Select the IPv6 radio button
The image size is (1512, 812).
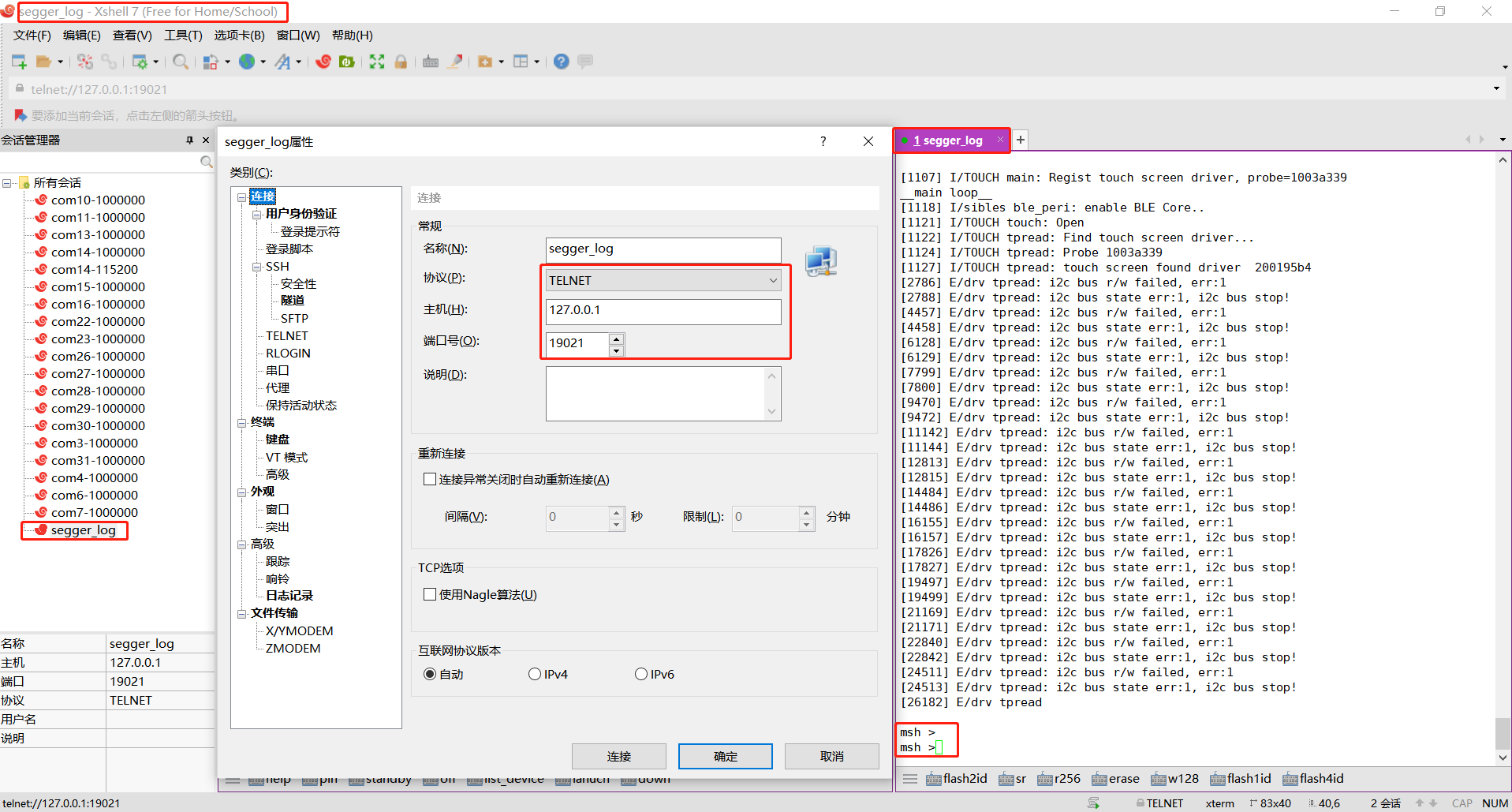tap(641, 674)
